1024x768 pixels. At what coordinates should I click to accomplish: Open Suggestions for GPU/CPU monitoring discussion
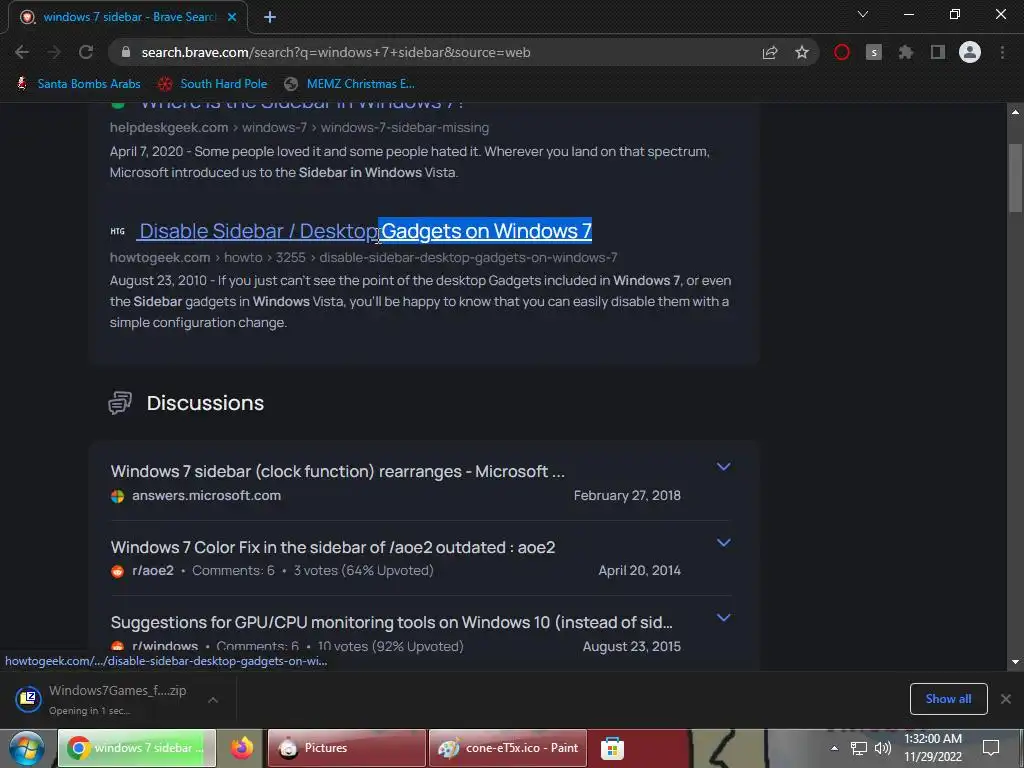point(392,622)
